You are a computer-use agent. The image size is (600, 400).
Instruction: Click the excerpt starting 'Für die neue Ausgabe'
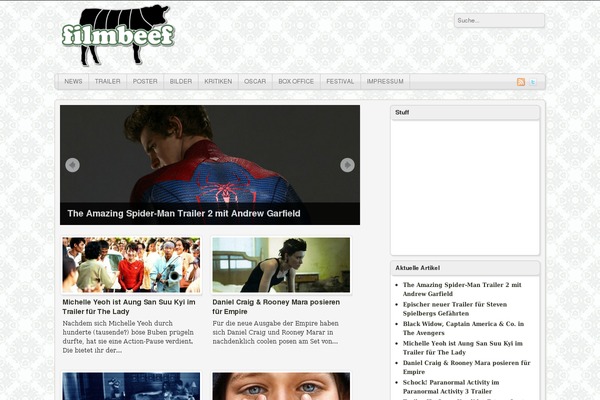click(276, 332)
